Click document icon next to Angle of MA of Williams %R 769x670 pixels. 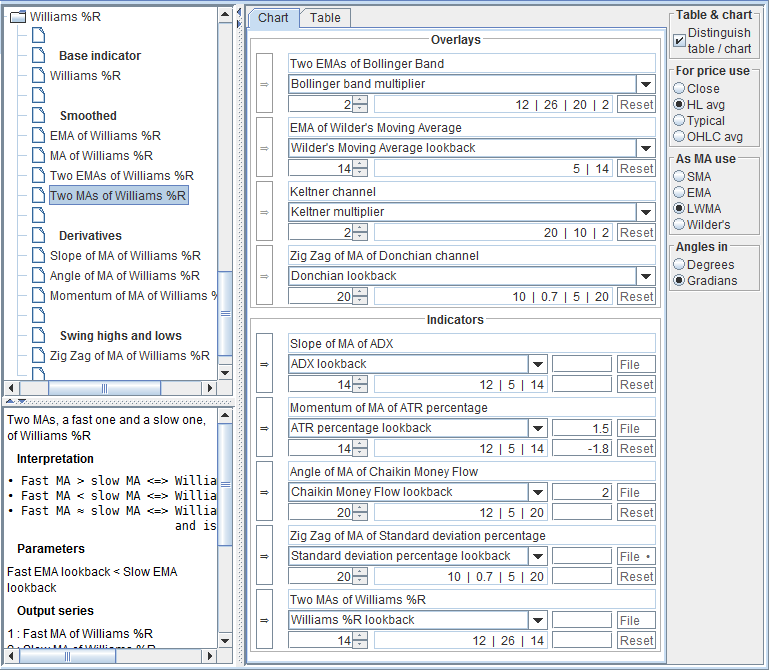pyautogui.click(x=38, y=276)
